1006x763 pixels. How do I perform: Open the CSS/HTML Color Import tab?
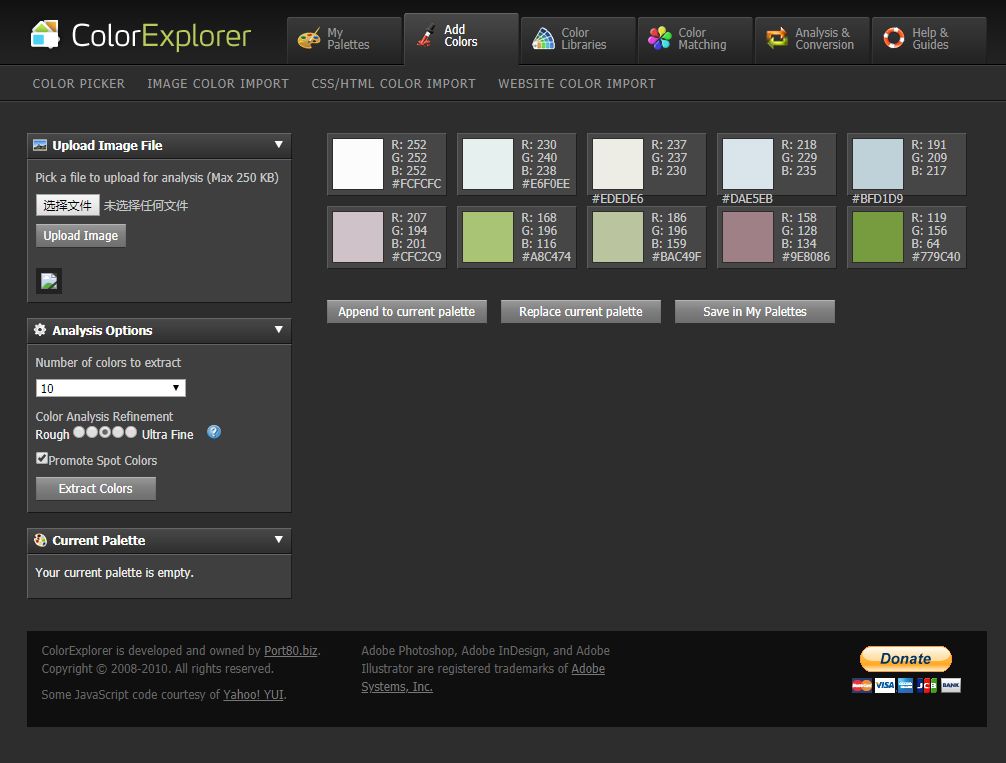pos(393,84)
